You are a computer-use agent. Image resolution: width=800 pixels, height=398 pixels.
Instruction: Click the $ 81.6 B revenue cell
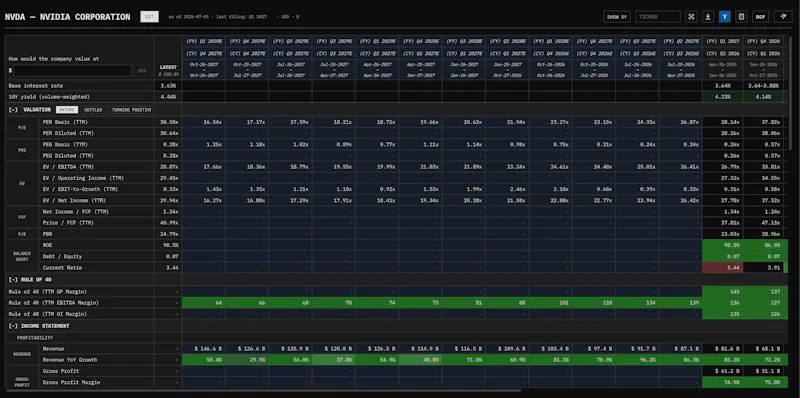pyautogui.click(x=722, y=349)
